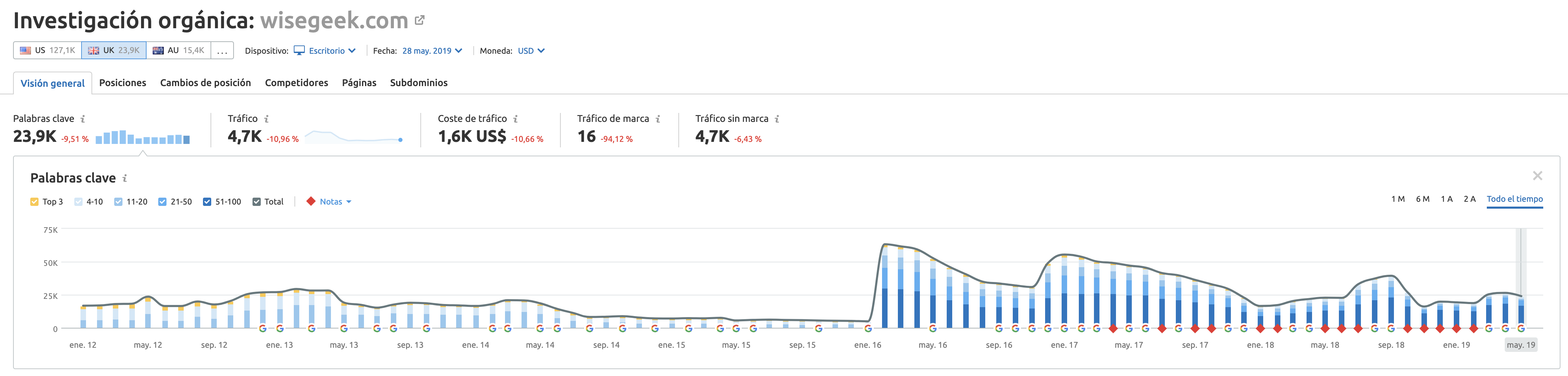This screenshot has width=1568, height=376.
Task: Toggle 51-100 positions checkbox
Action: click(207, 202)
